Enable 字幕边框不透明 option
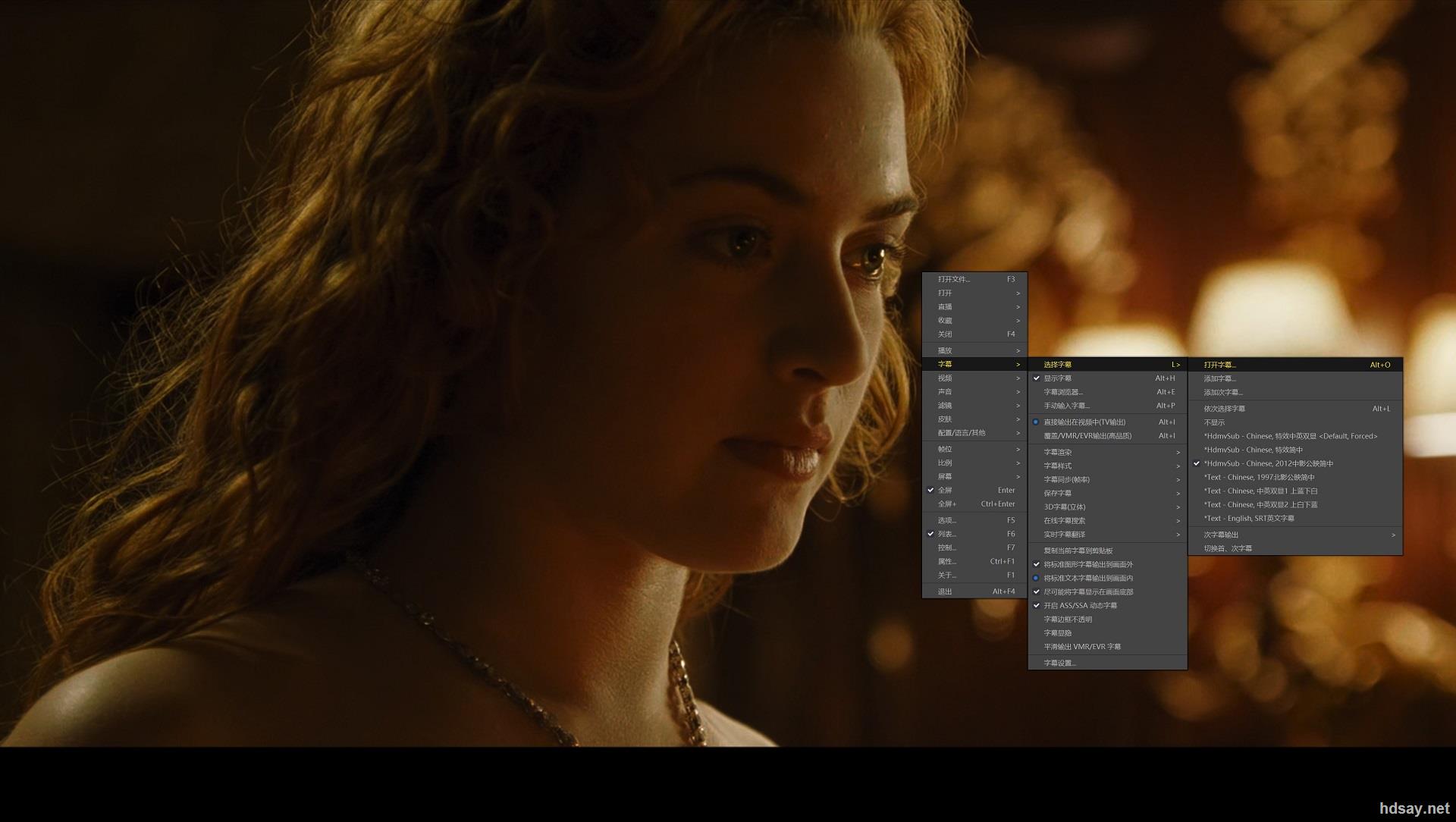 [x=1107, y=619]
